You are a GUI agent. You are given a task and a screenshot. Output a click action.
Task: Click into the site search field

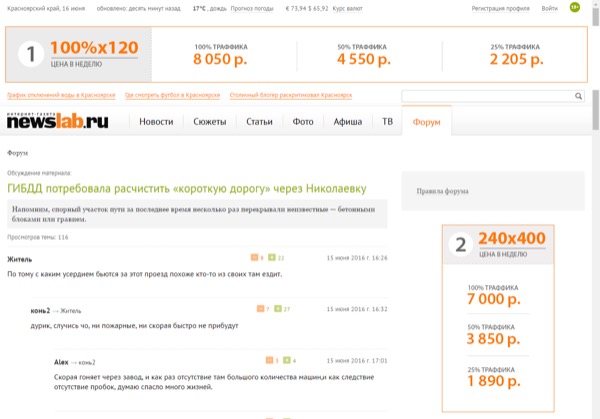pos(486,97)
